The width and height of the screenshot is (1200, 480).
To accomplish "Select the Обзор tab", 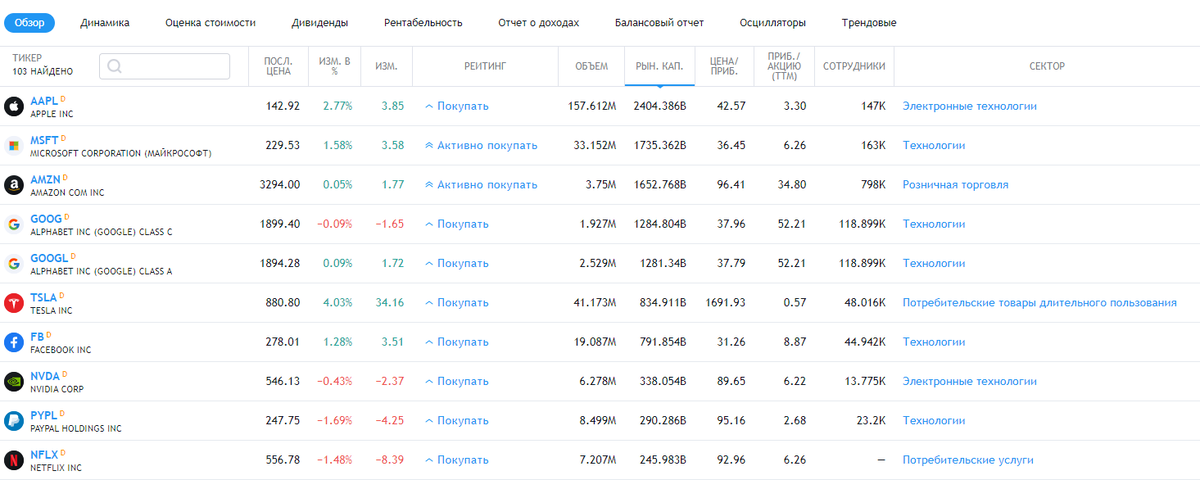I will [x=29, y=22].
